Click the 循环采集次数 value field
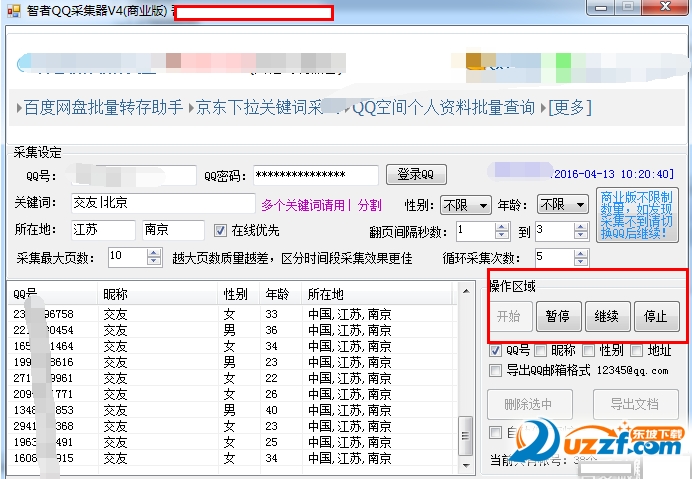 [x=555, y=257]
